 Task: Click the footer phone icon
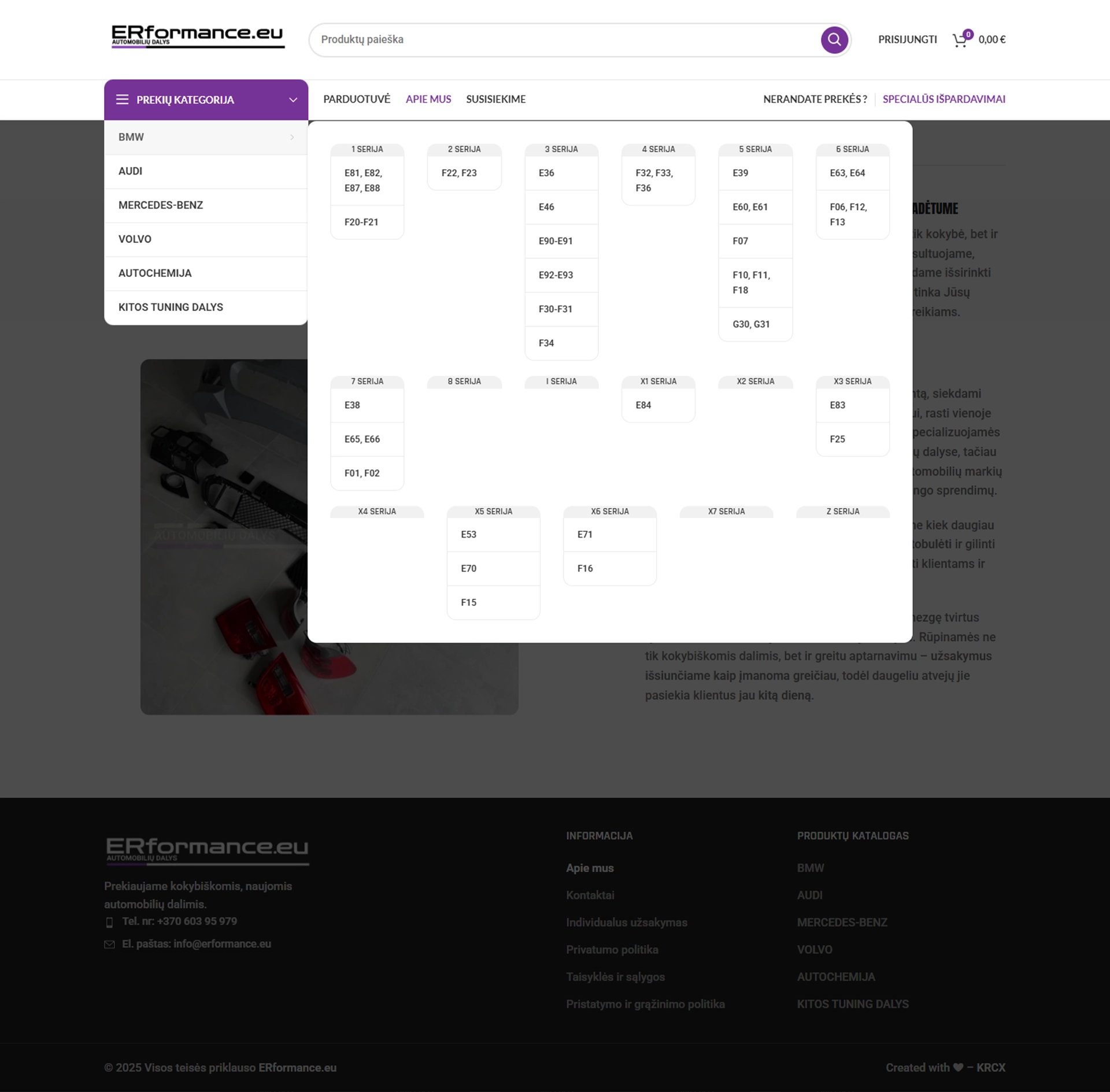[x=109, y=922]
